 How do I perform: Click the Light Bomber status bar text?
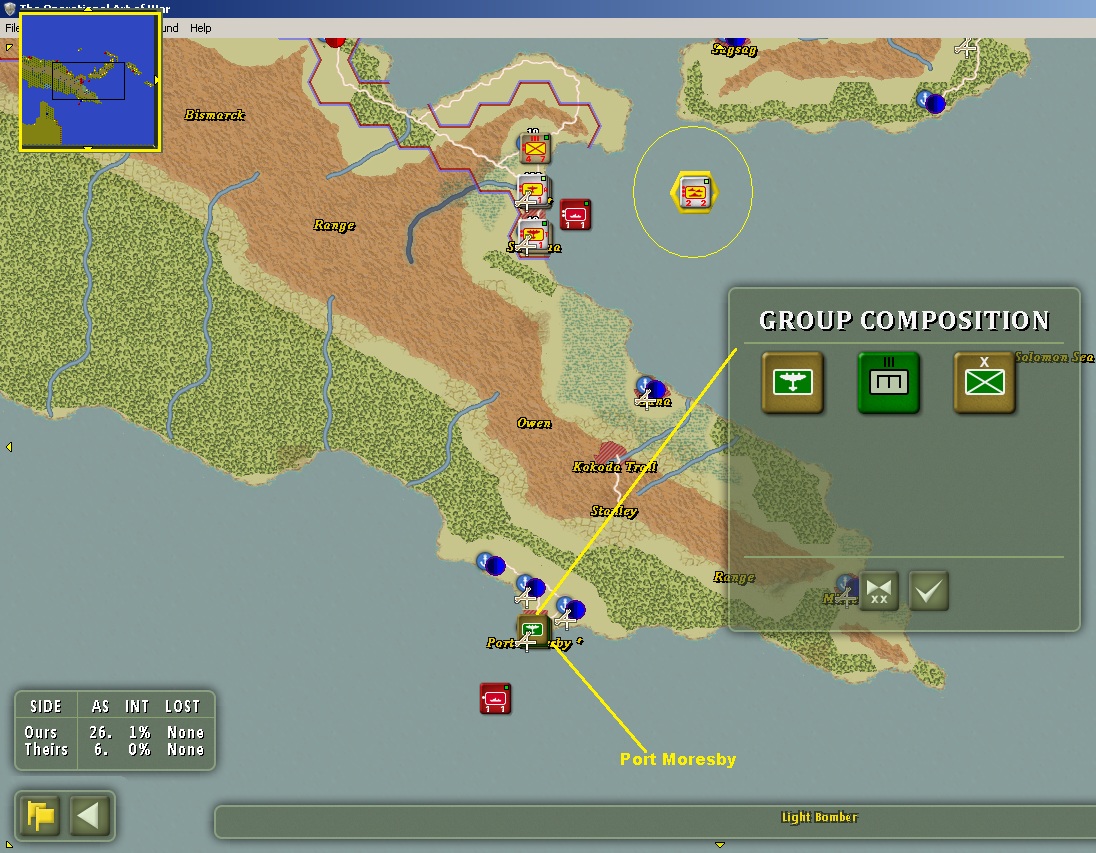click(x=819, y=817)
